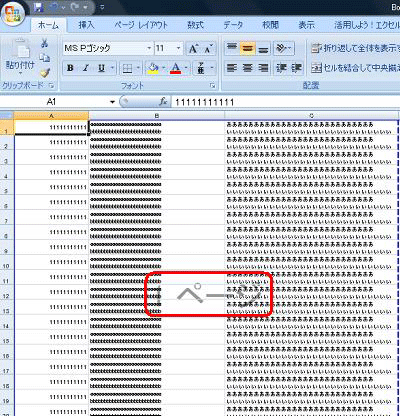Open the font name dropdown MS Pゴシック
The height and width of the screenshot is (416, 400).
click(149, 48)
